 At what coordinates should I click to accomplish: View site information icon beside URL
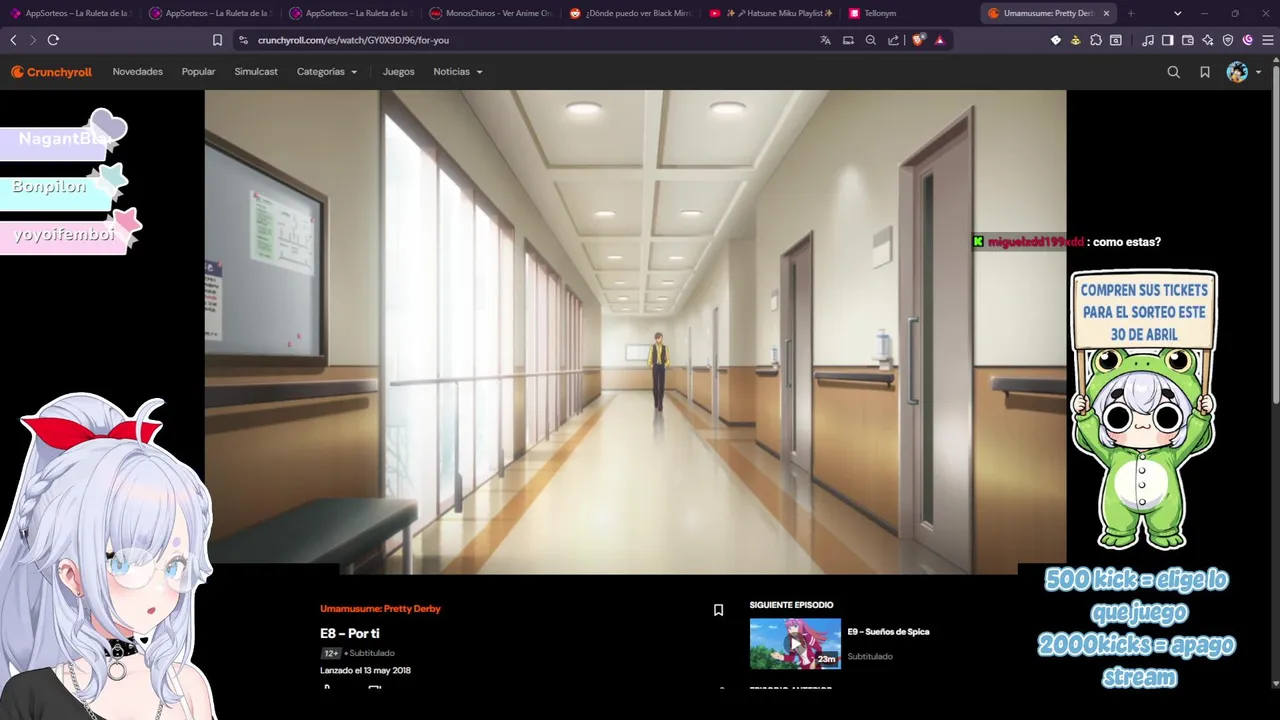[243, 40]
